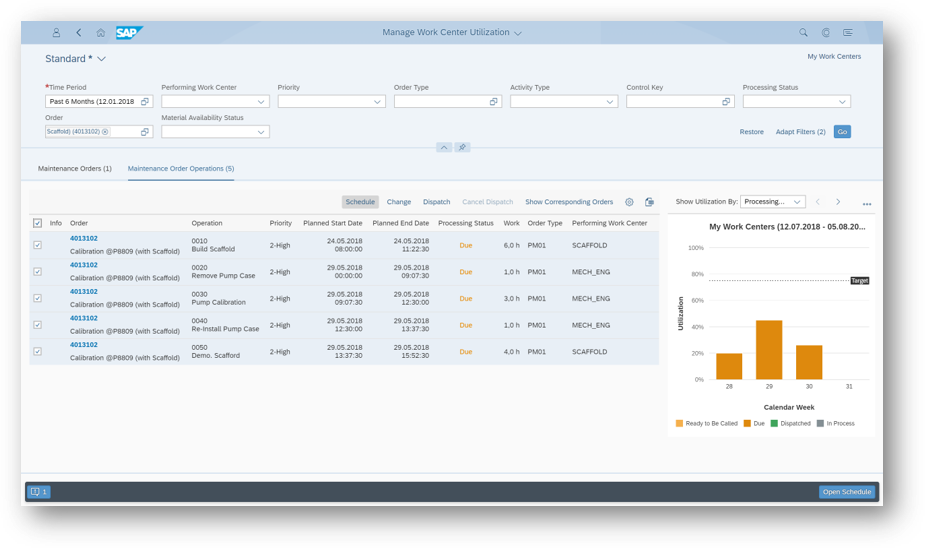Click the Dispatched legend green swatch
The image size is (925, 548).
click(774, 424)
